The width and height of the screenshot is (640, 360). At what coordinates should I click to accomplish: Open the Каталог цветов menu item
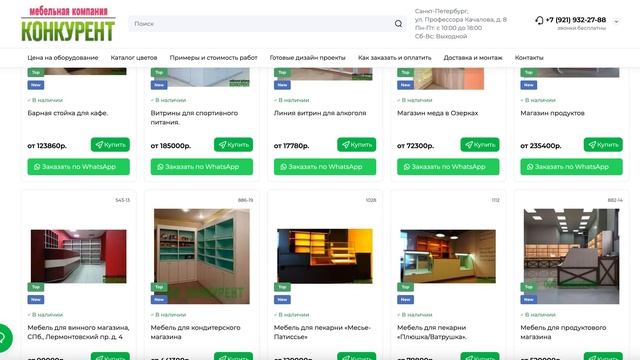pos(134,58)
